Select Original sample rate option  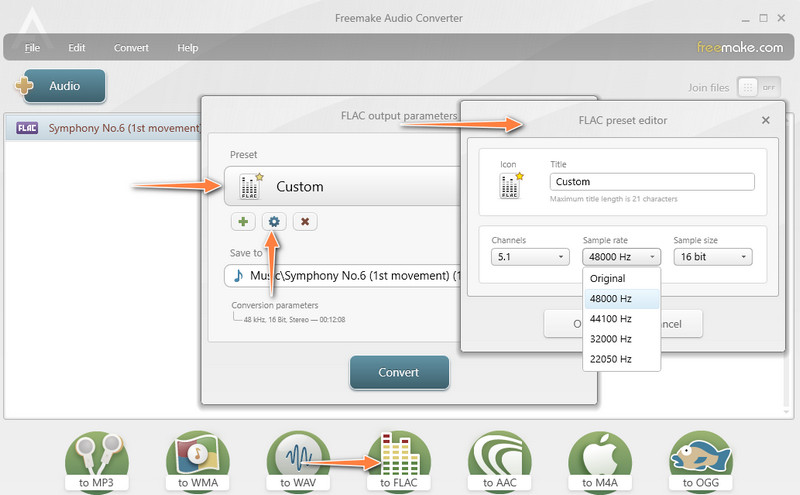(621, 279)
